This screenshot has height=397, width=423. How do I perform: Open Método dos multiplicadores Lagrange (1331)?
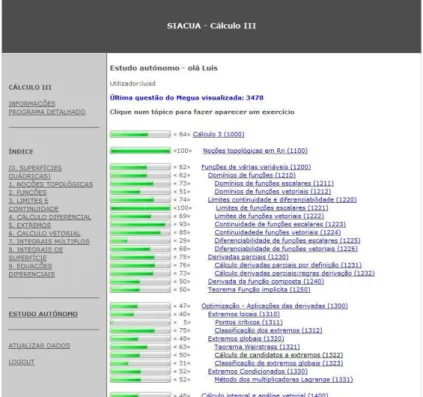[x=284, y=380]
